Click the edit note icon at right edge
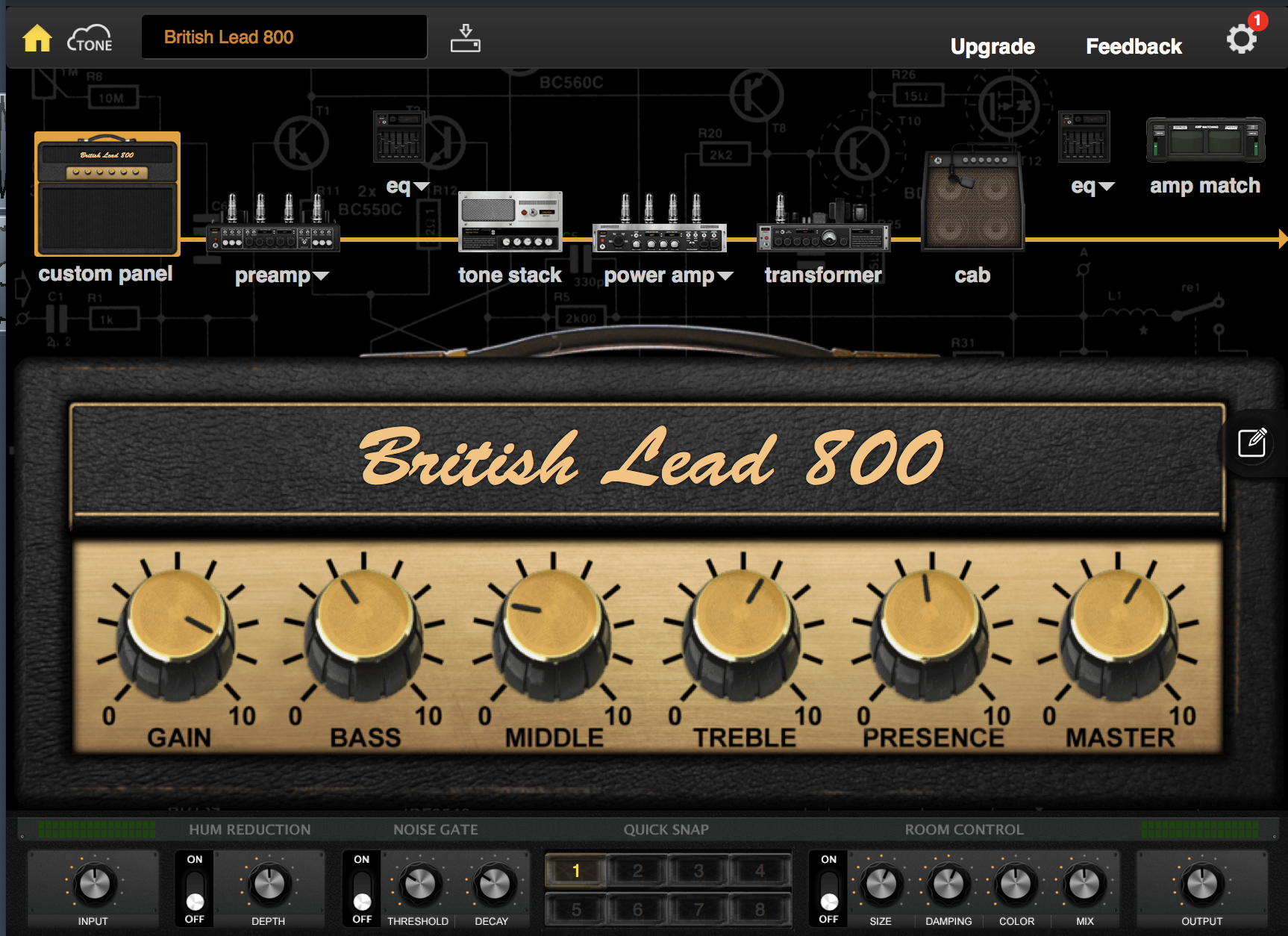Screen dimensions: 1288x936 coord(1252,443)
